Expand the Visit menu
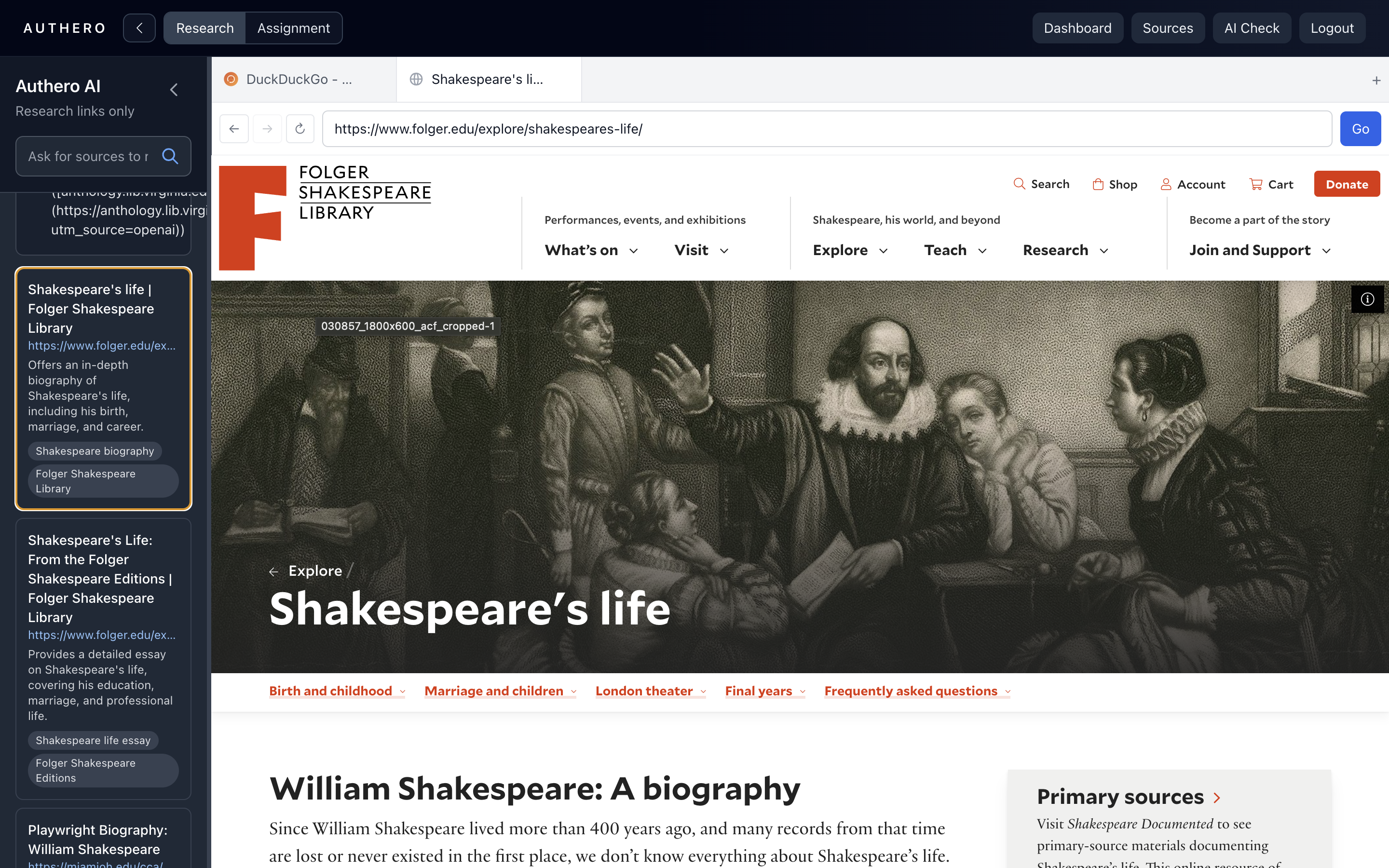 [x=701, y=250]
